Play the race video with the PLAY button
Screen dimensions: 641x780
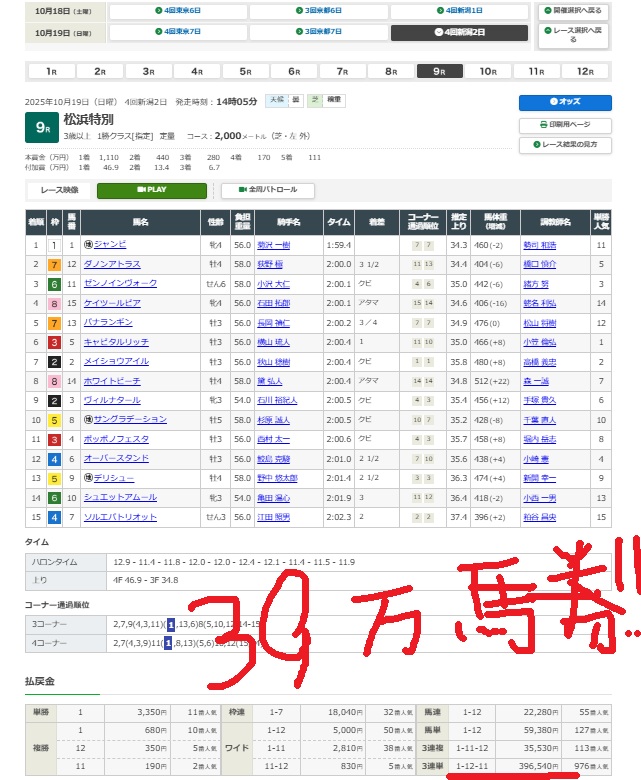[152, 189]
